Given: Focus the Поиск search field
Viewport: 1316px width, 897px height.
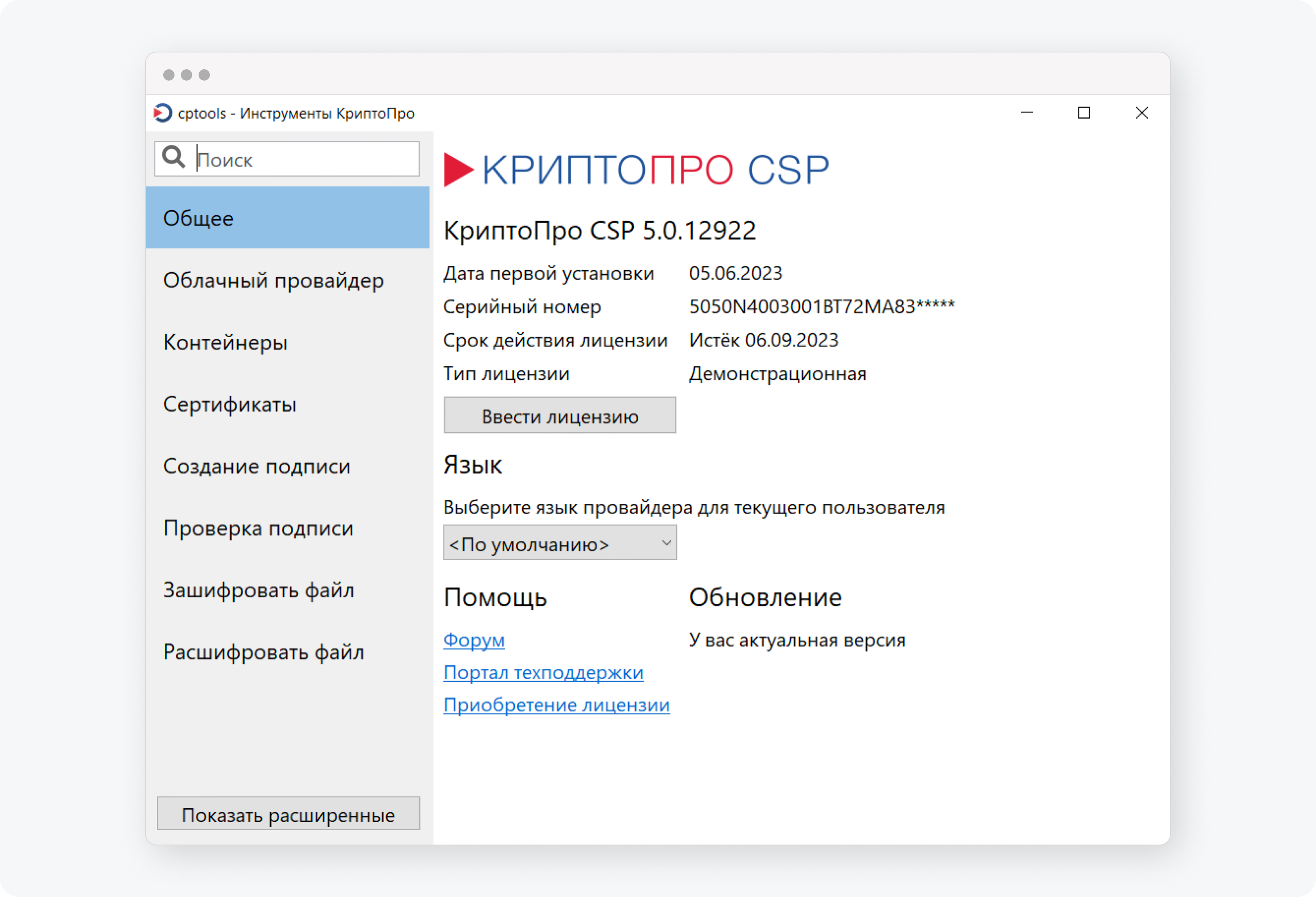Looking at the screenshot, I should (287, 159).
